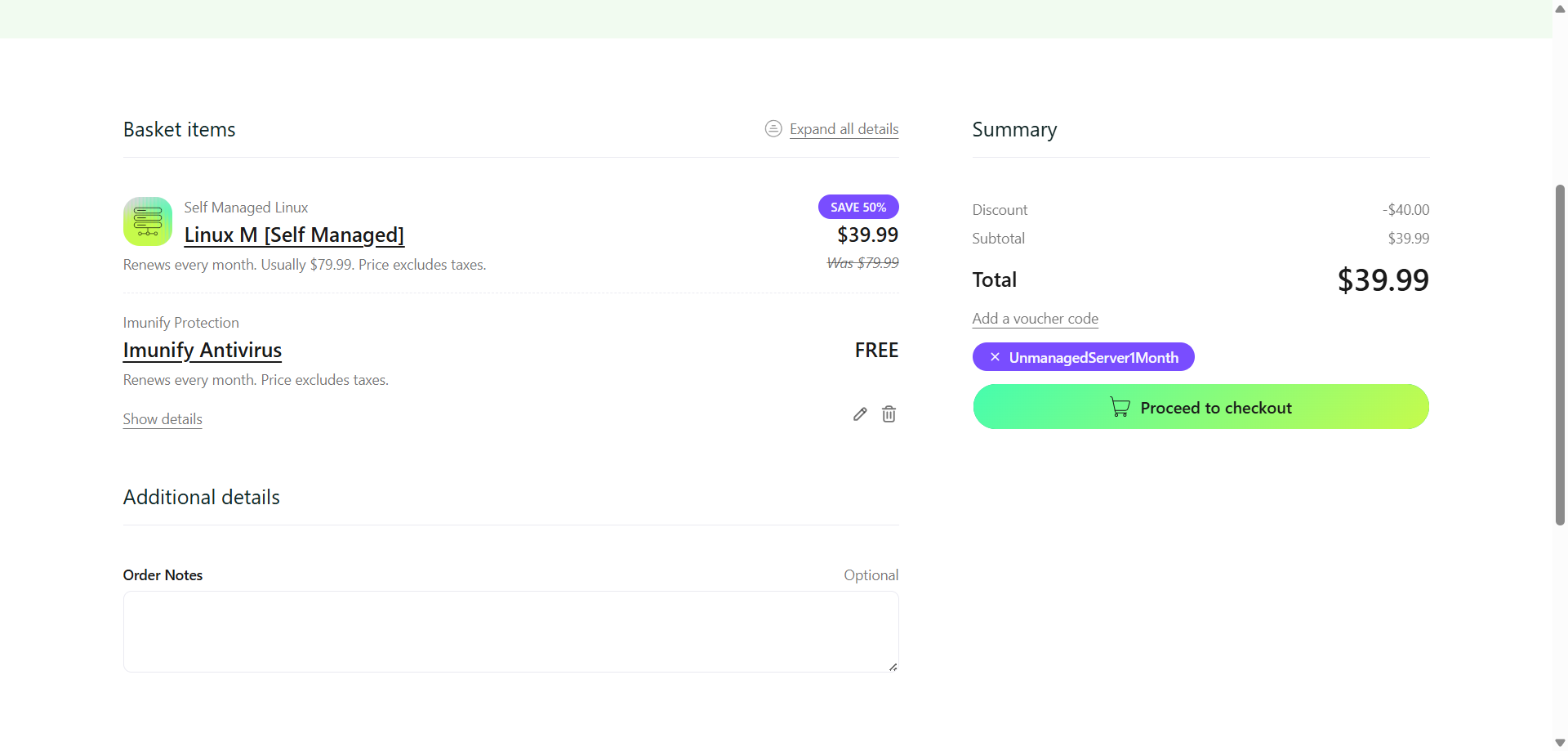Click the Discount -$40.00 value
The height and width of the screenshot is (751, 1568).
[x=1405, y=210]
